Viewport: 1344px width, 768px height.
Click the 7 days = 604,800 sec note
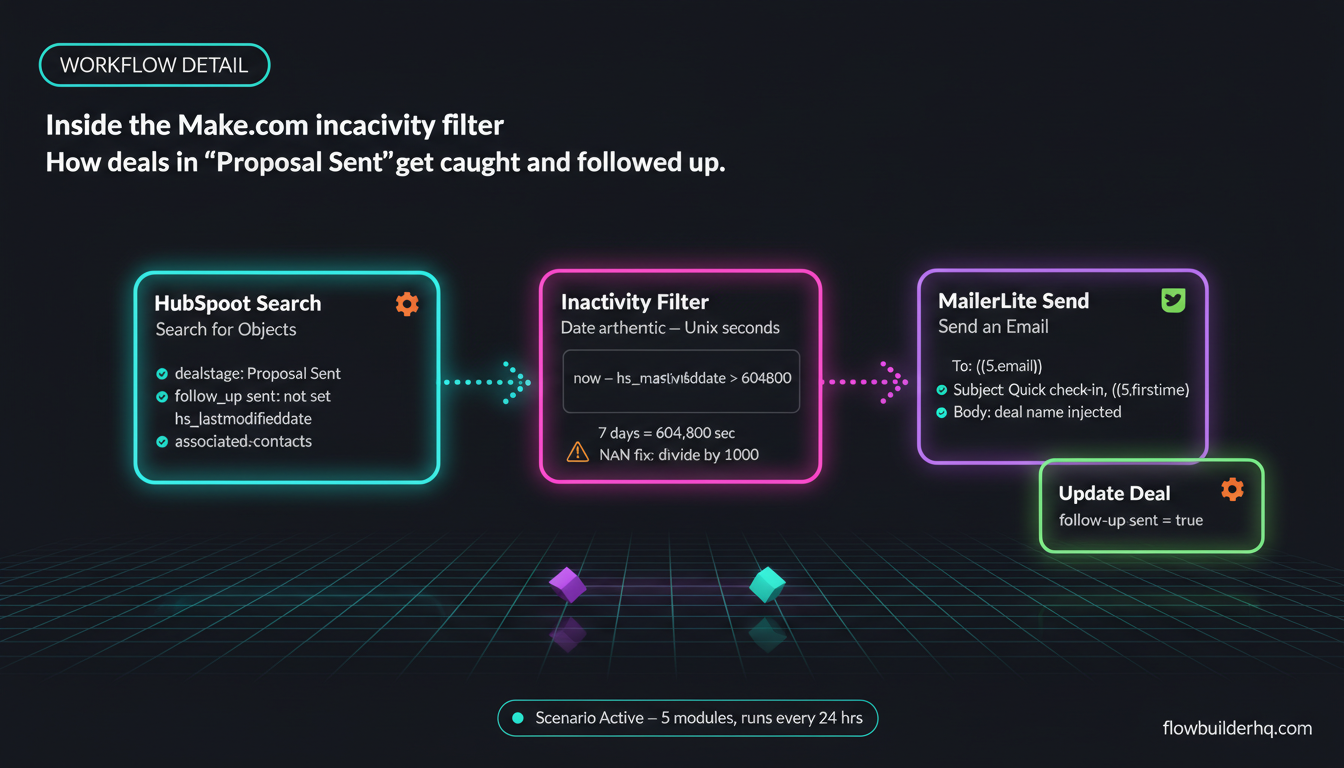(667, 433)
